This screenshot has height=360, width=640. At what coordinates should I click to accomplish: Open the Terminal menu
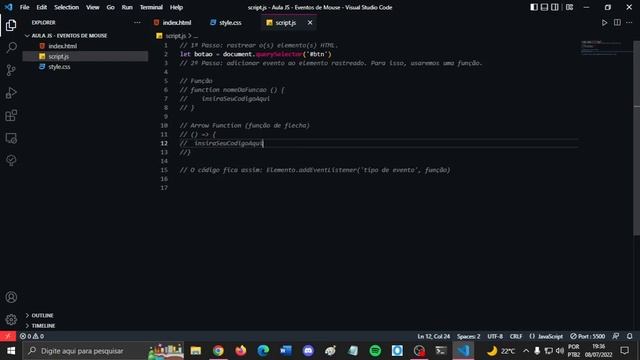(x=151, y=7)
